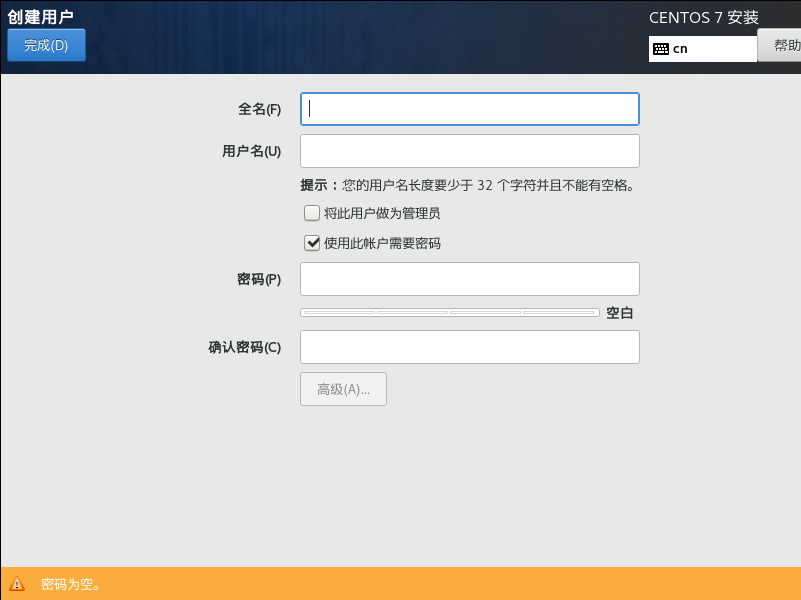The width and height of the screenshot is (801, 600).
Task: Select the cn keyboard layout indicator
Action: click(703, 49)
